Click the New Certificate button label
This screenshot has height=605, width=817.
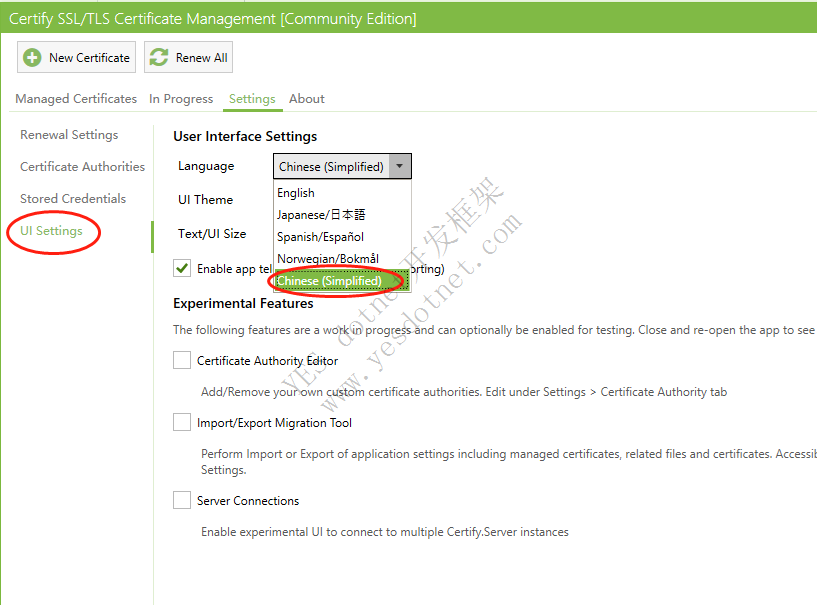(x=89, y=58)
